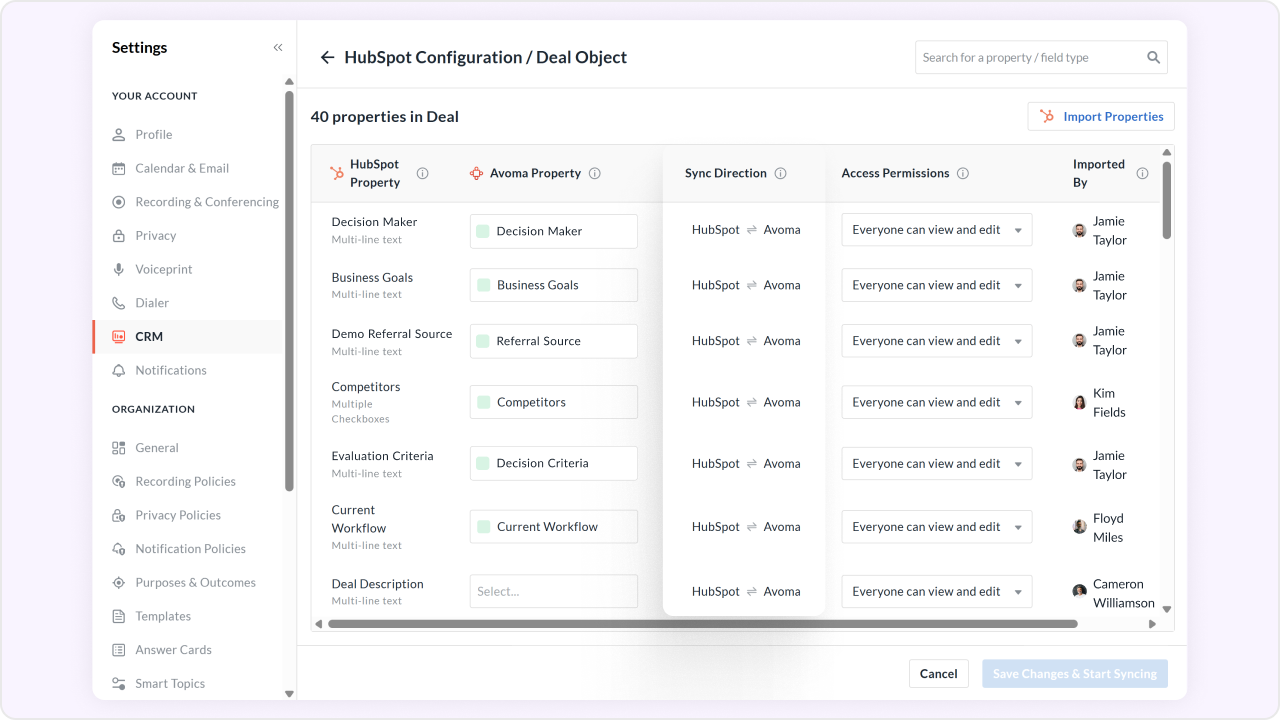Click the Privacy lock icon
This screenshot has height=720, width=1280.
(119, 236)
